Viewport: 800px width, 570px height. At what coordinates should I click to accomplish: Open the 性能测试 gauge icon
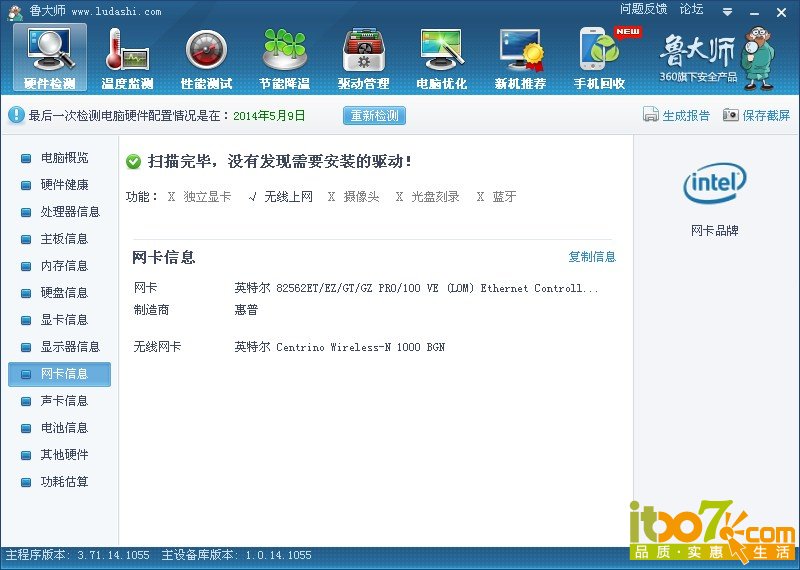[206, 50]
